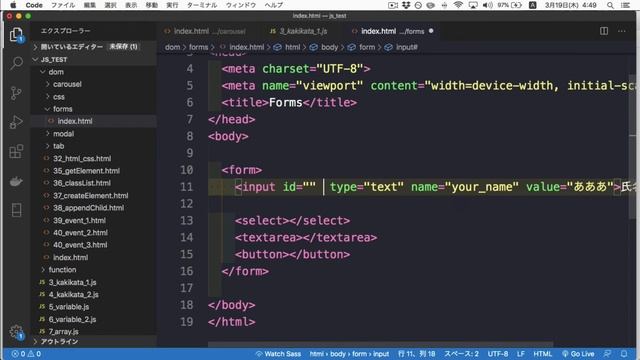Expand the 開いているエディター section
Image resolution: width=640 pixels, height=360 pixels.
tap(93, 47)
